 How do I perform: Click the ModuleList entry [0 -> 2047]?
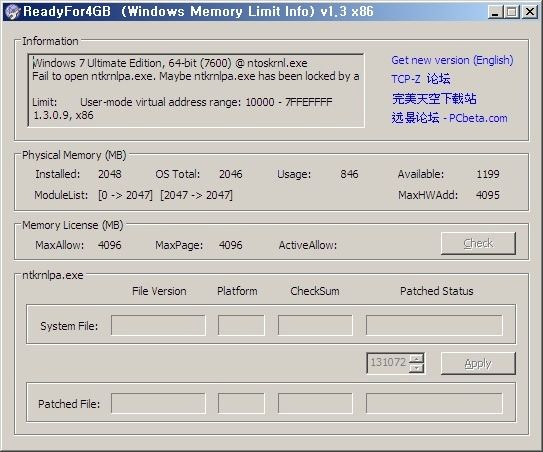point(125,195)
